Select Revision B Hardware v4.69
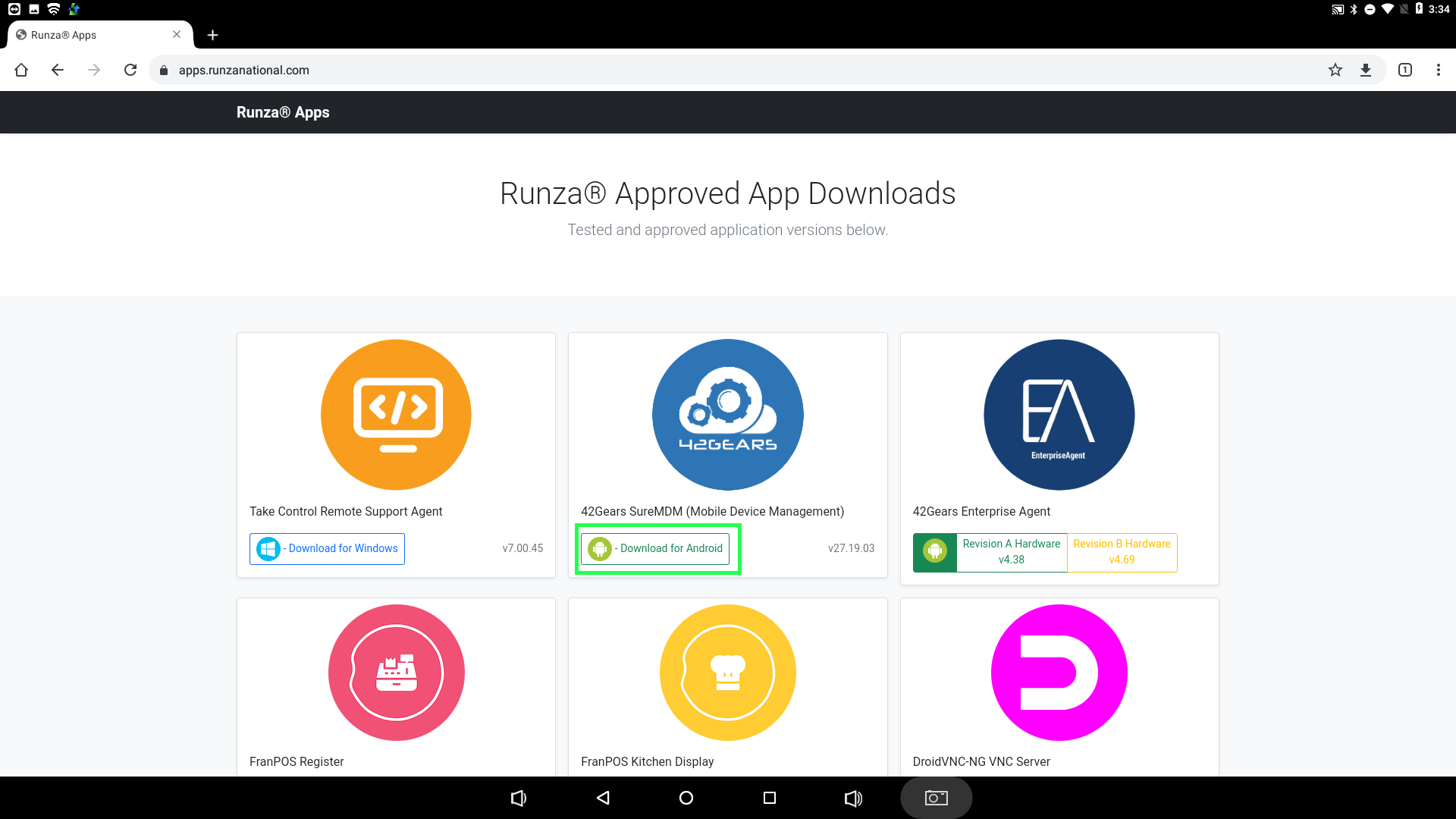The height and width of the screenshot is (819, 1456). tap(1122, 552)
